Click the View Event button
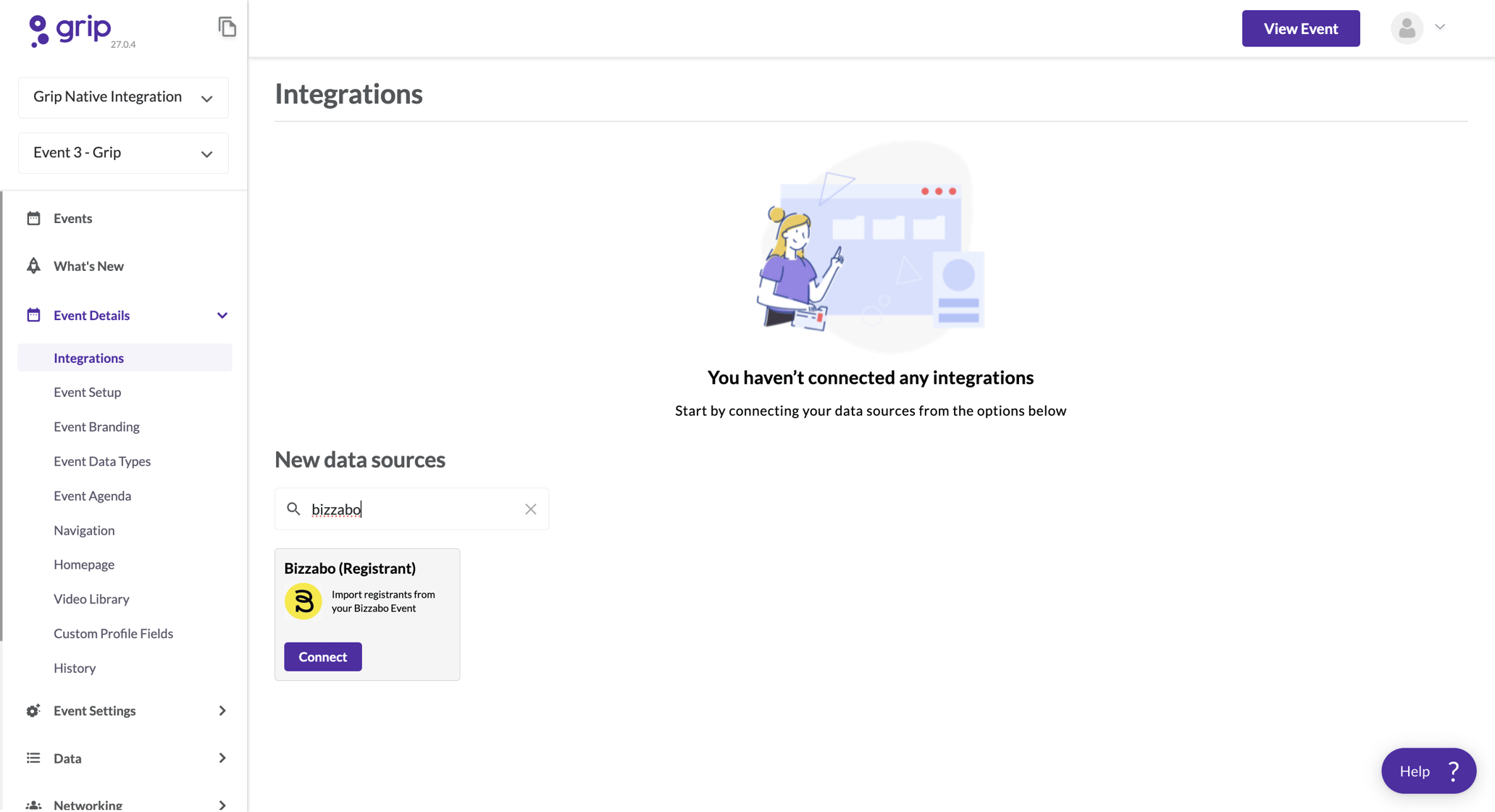This screenshot has height=812, width=1495. [x=1300, y=28]
